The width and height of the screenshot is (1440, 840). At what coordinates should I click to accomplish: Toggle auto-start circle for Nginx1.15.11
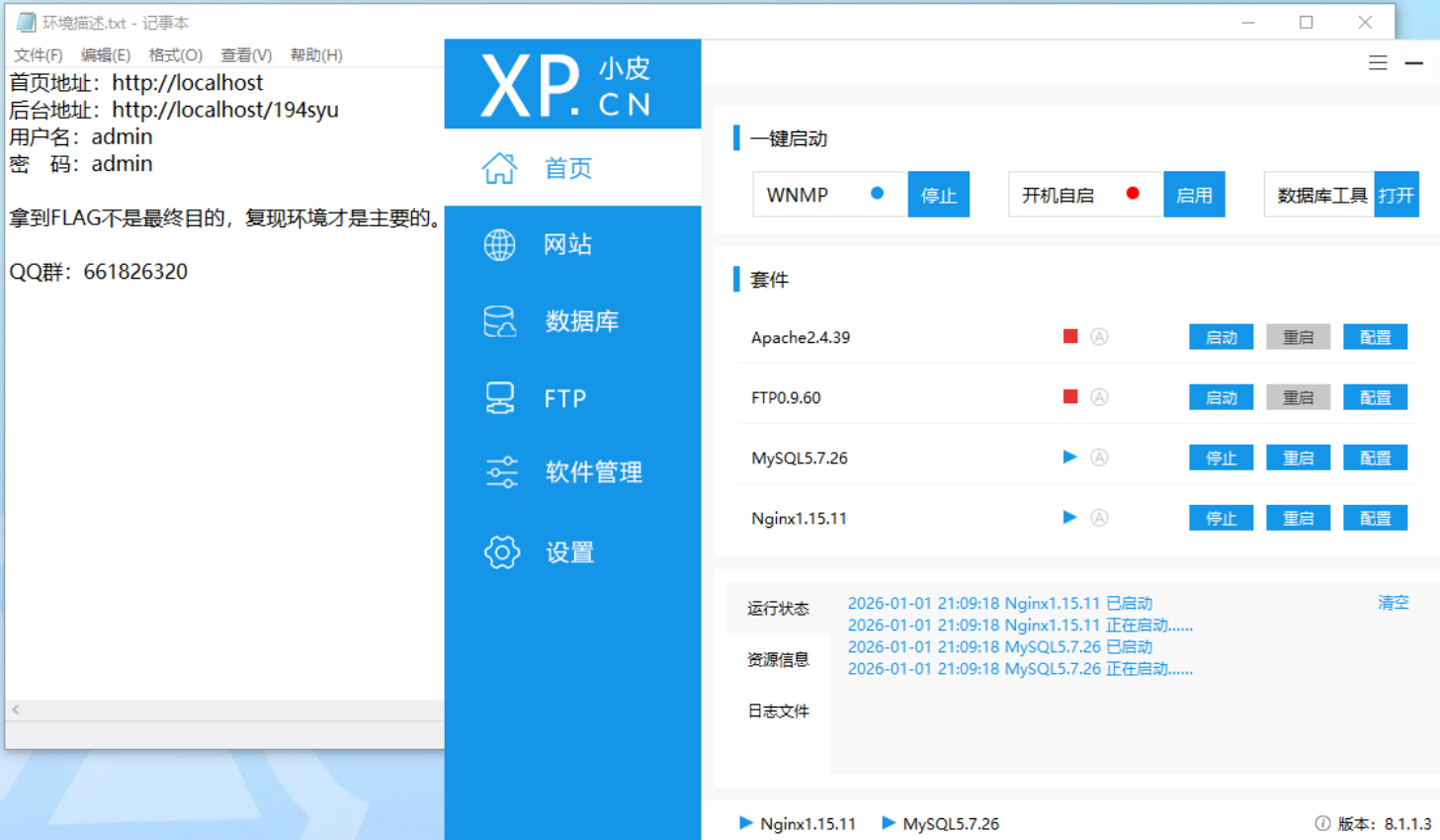tap(1099, 518)
